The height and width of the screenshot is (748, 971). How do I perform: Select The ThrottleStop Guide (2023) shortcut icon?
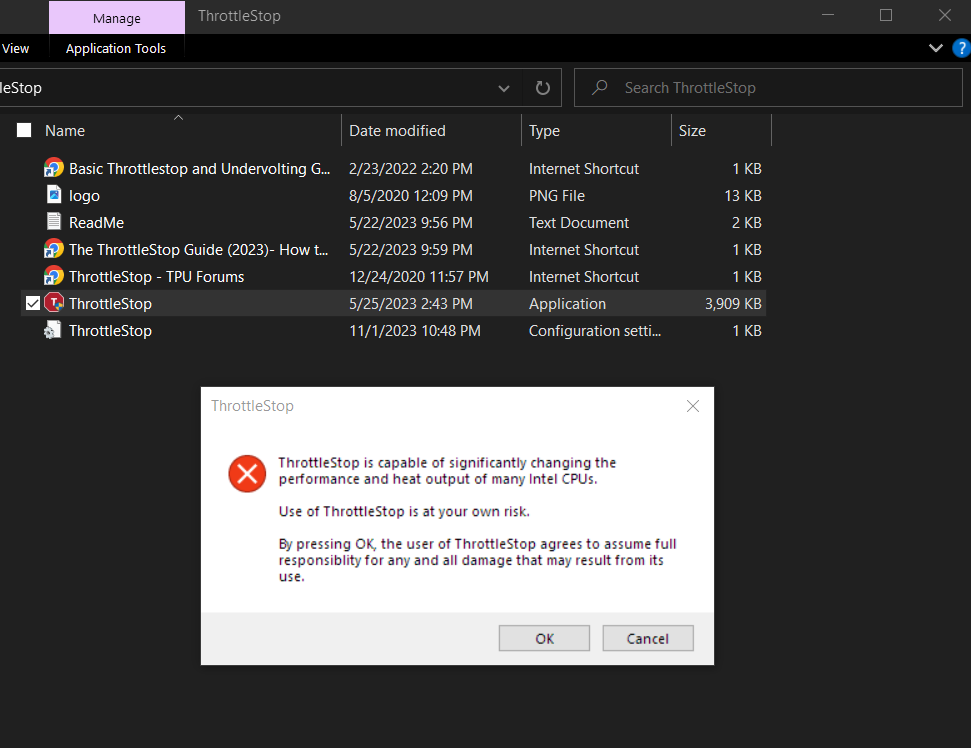(x=54, y=249)
